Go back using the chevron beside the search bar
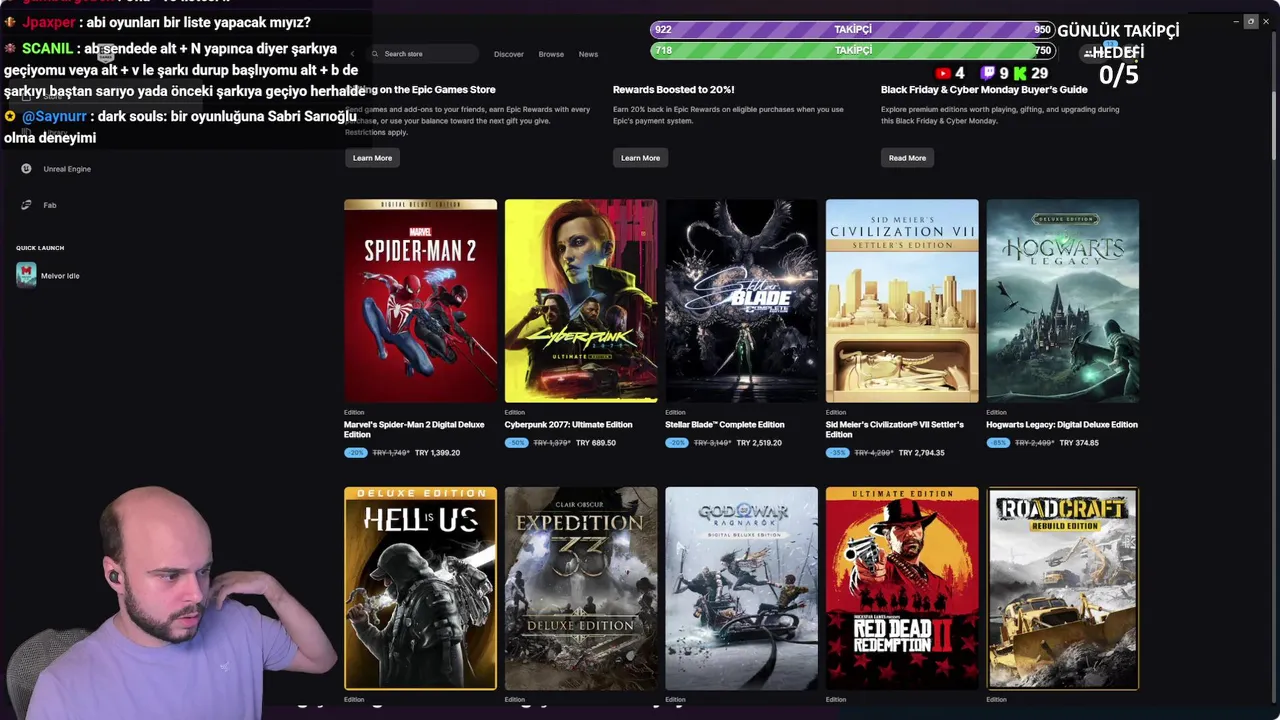Viewport: 1280px width, 720px height. (352, 54)
